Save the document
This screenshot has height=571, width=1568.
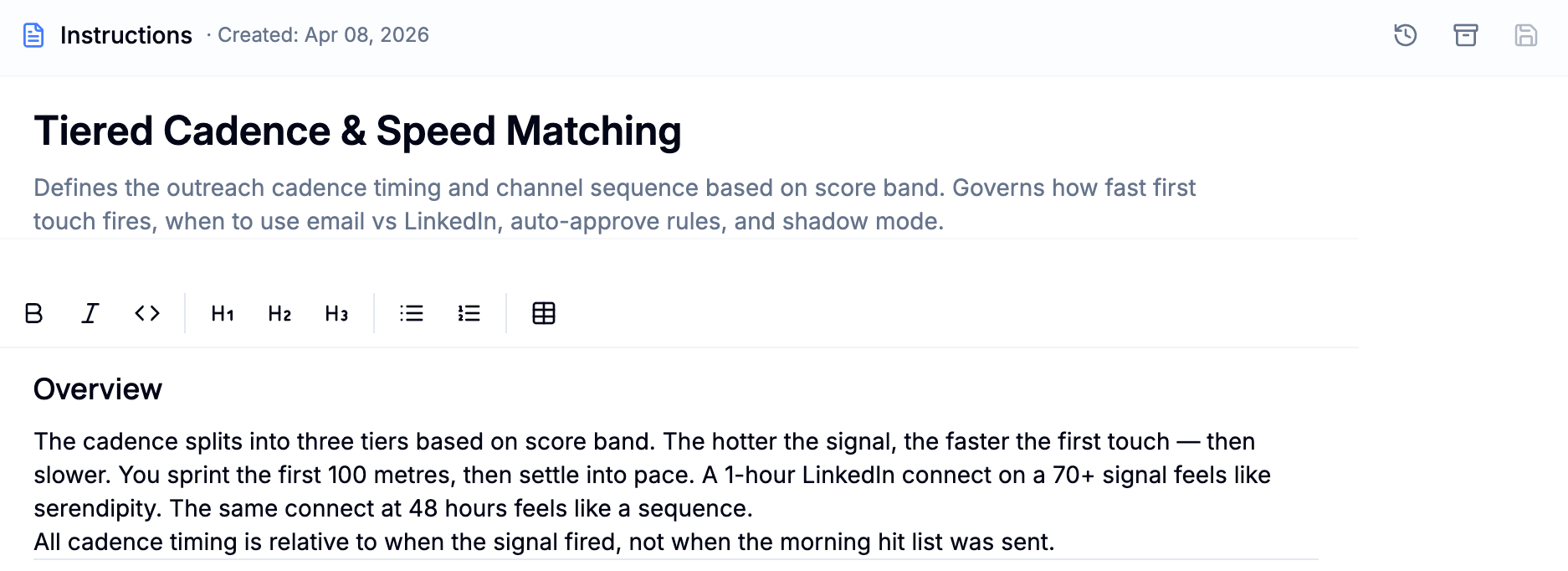[x=1526, y=35]
